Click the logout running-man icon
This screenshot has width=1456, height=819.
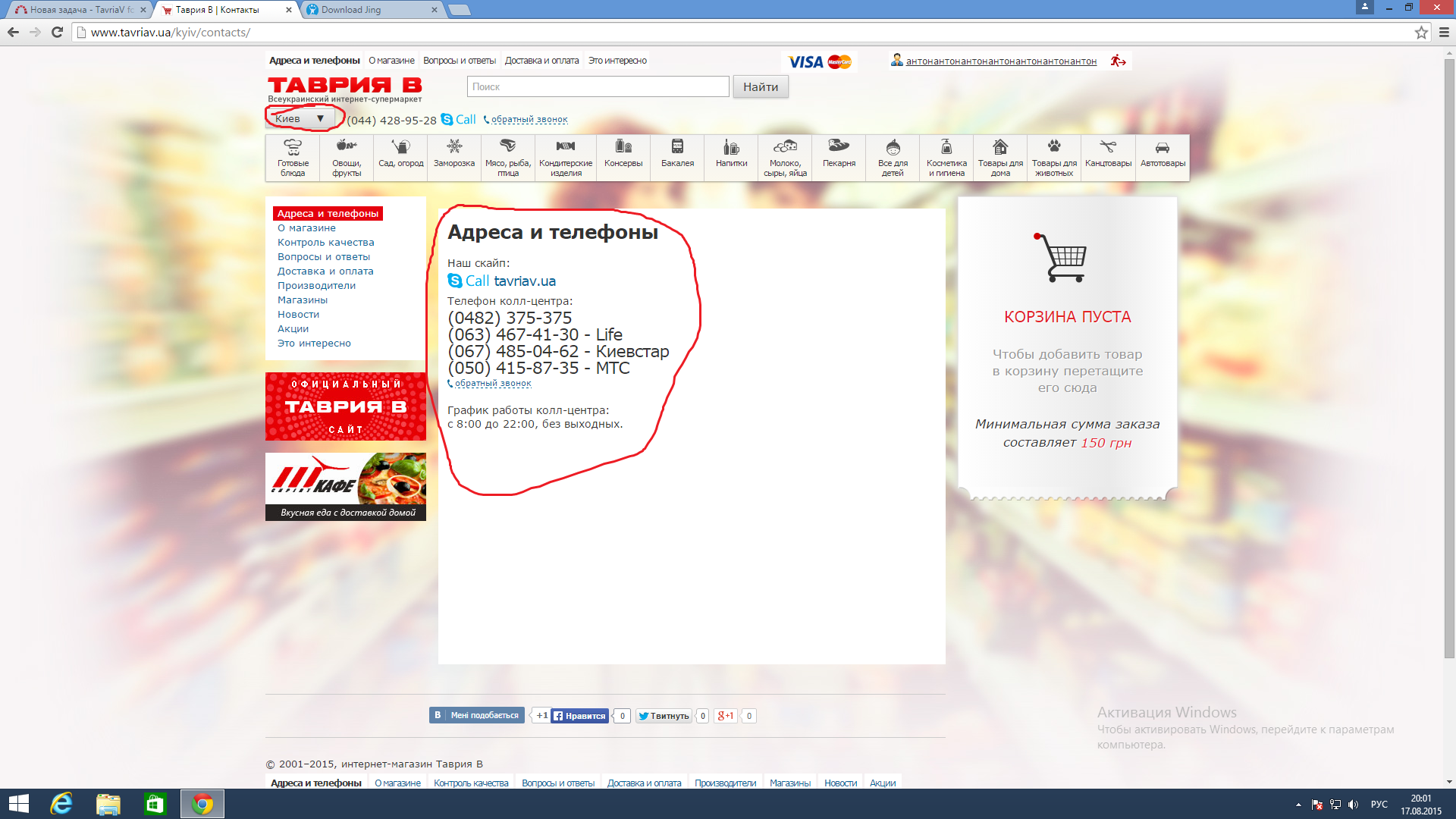pos(1118,61)
